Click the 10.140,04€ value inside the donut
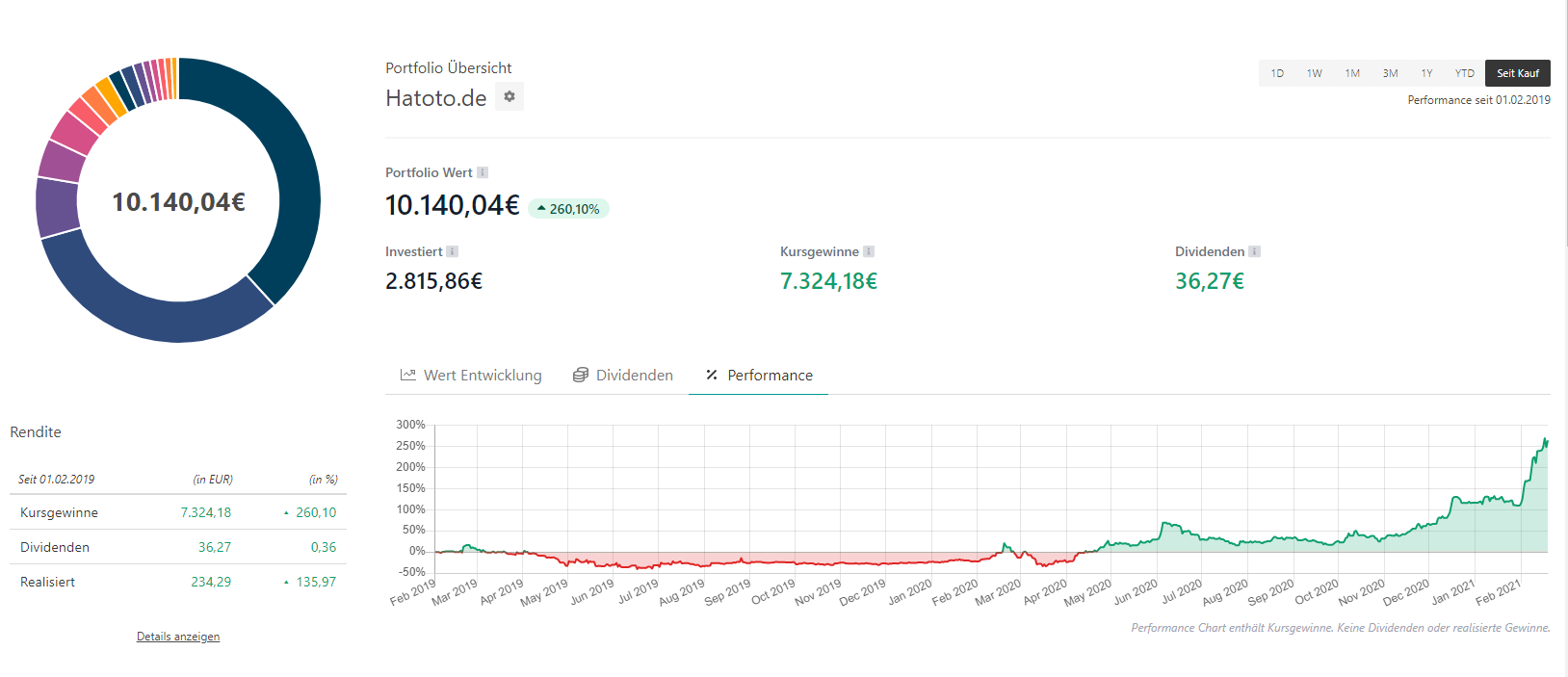Image resolution: width=1568 pixels, height=677 pixels. tap(178, 201)
